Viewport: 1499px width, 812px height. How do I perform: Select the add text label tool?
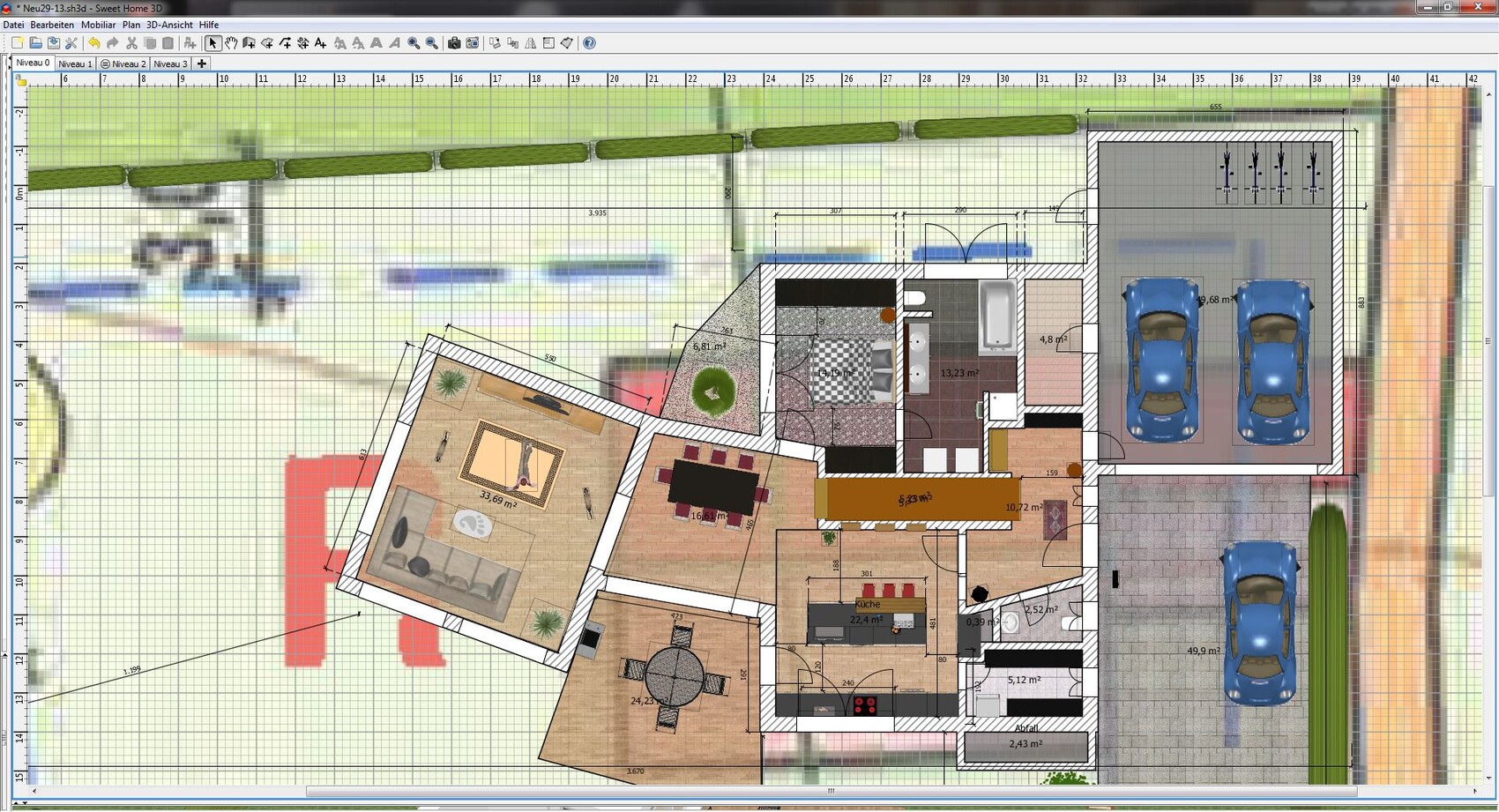point(320,43)
